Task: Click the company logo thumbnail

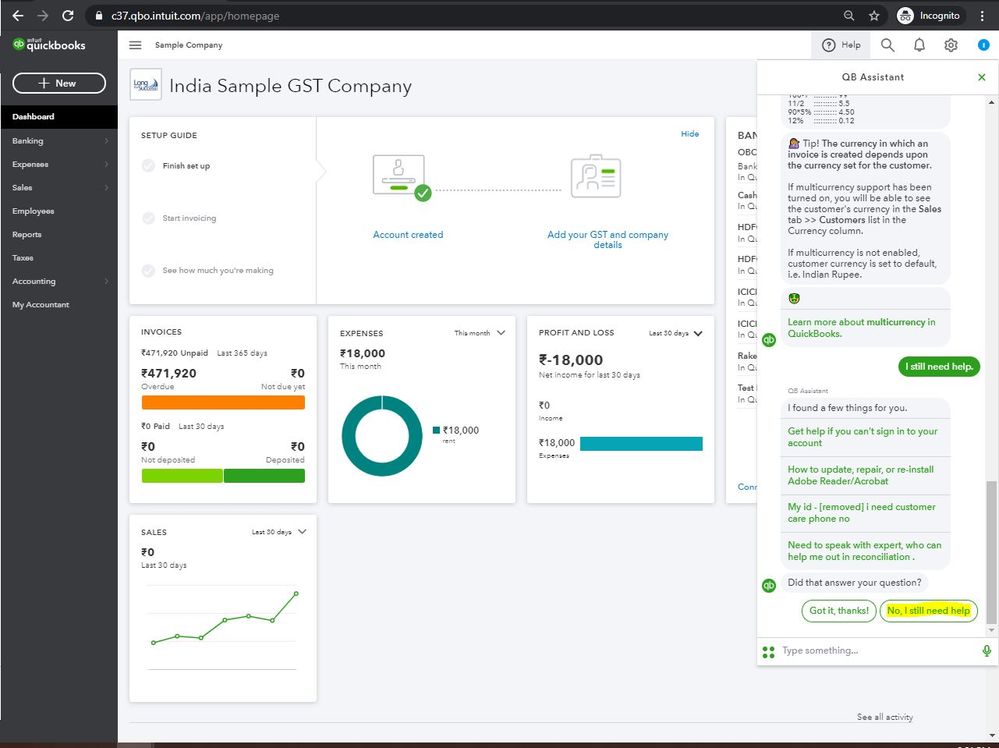Action: point(145,85)
